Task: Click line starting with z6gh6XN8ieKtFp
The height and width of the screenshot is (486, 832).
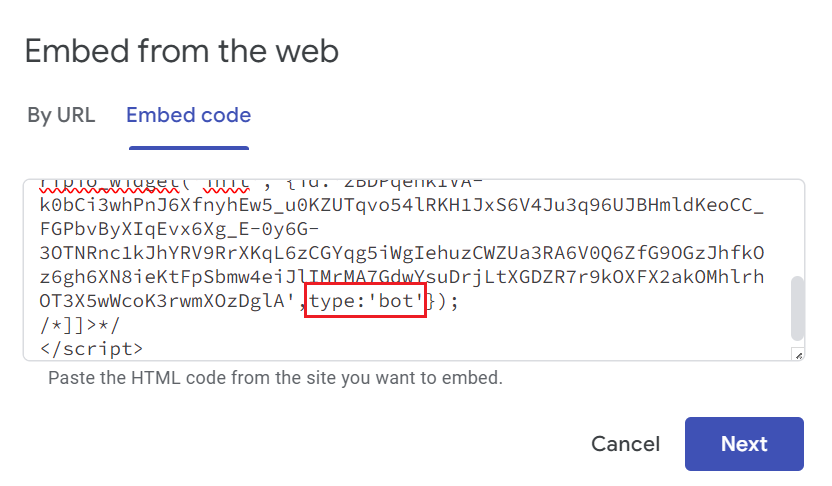Action: pos(402,276)
